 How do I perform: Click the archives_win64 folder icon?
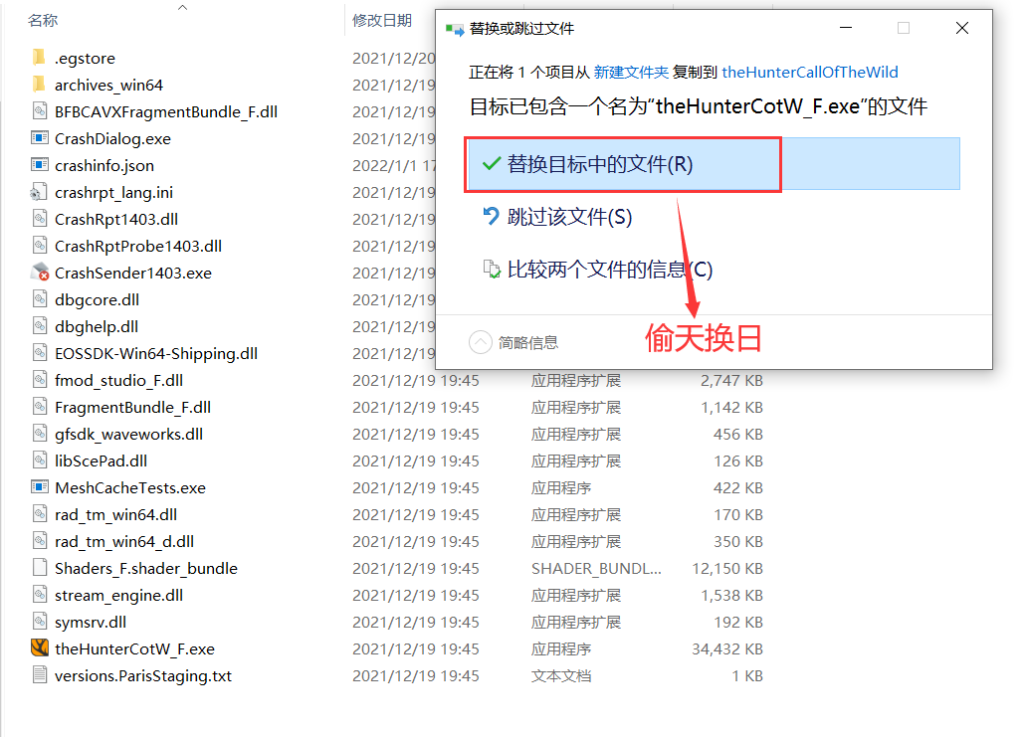(39, 84)
